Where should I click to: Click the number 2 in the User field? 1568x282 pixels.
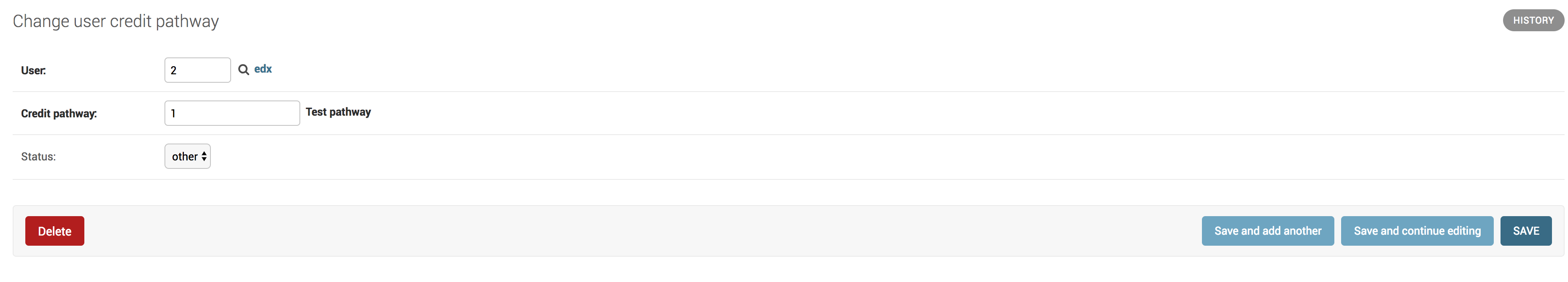click(x=173, y=70)
